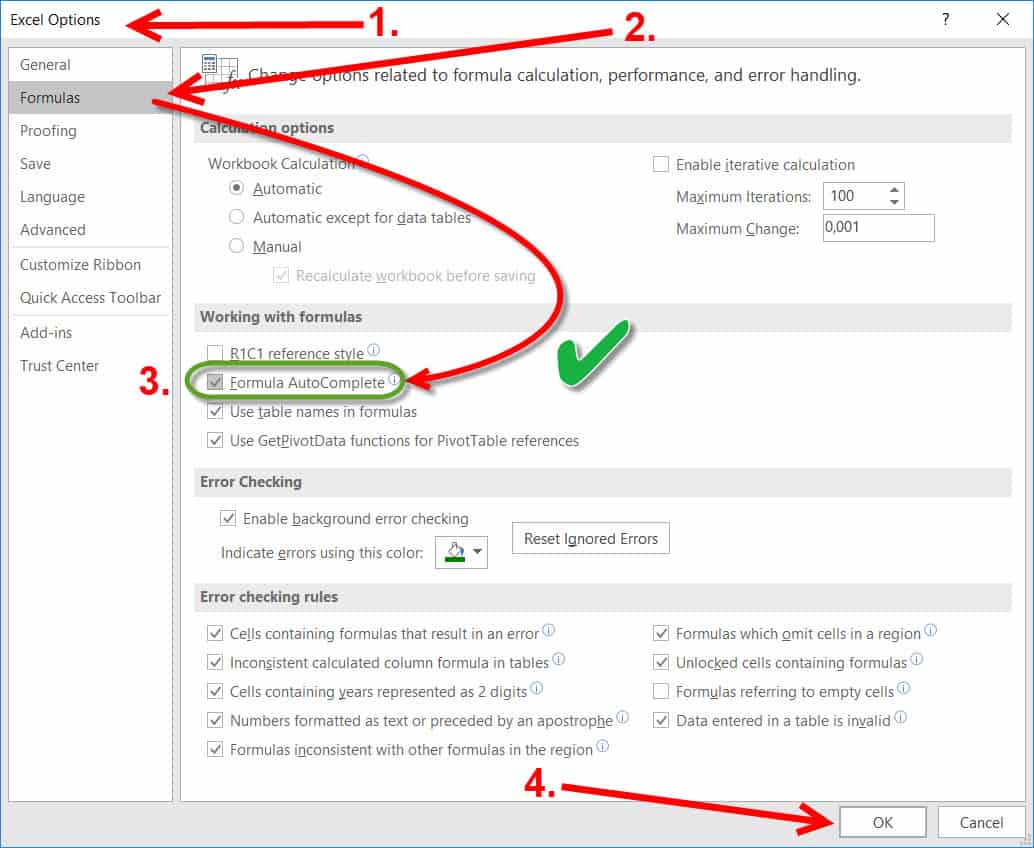Open the Trust Center category
Viewport: 1034px width, 848px height.
[90, 365]
